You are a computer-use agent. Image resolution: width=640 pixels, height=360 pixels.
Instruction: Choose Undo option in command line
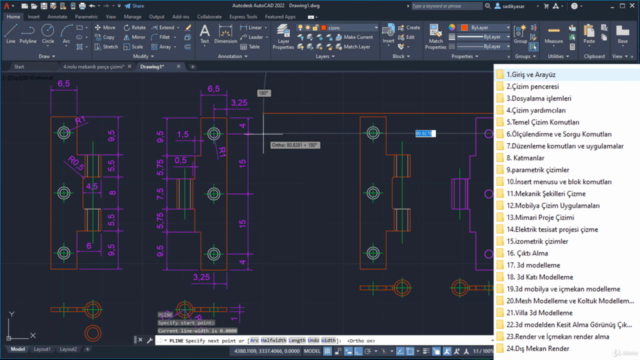click(x=313, y=340)
